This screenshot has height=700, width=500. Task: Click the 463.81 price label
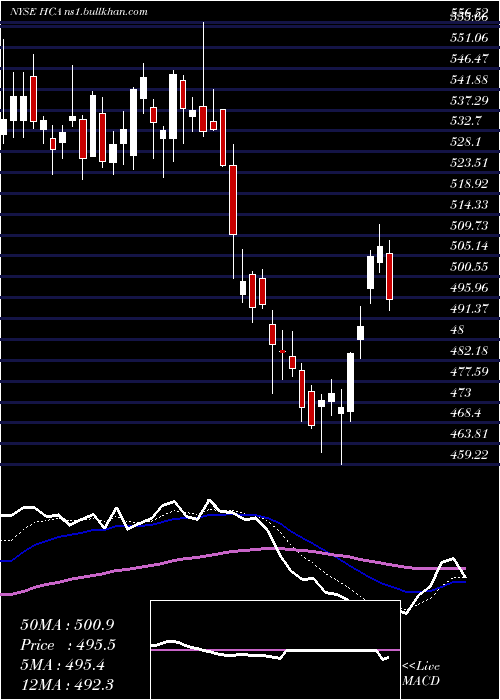[x=469, y=434]
